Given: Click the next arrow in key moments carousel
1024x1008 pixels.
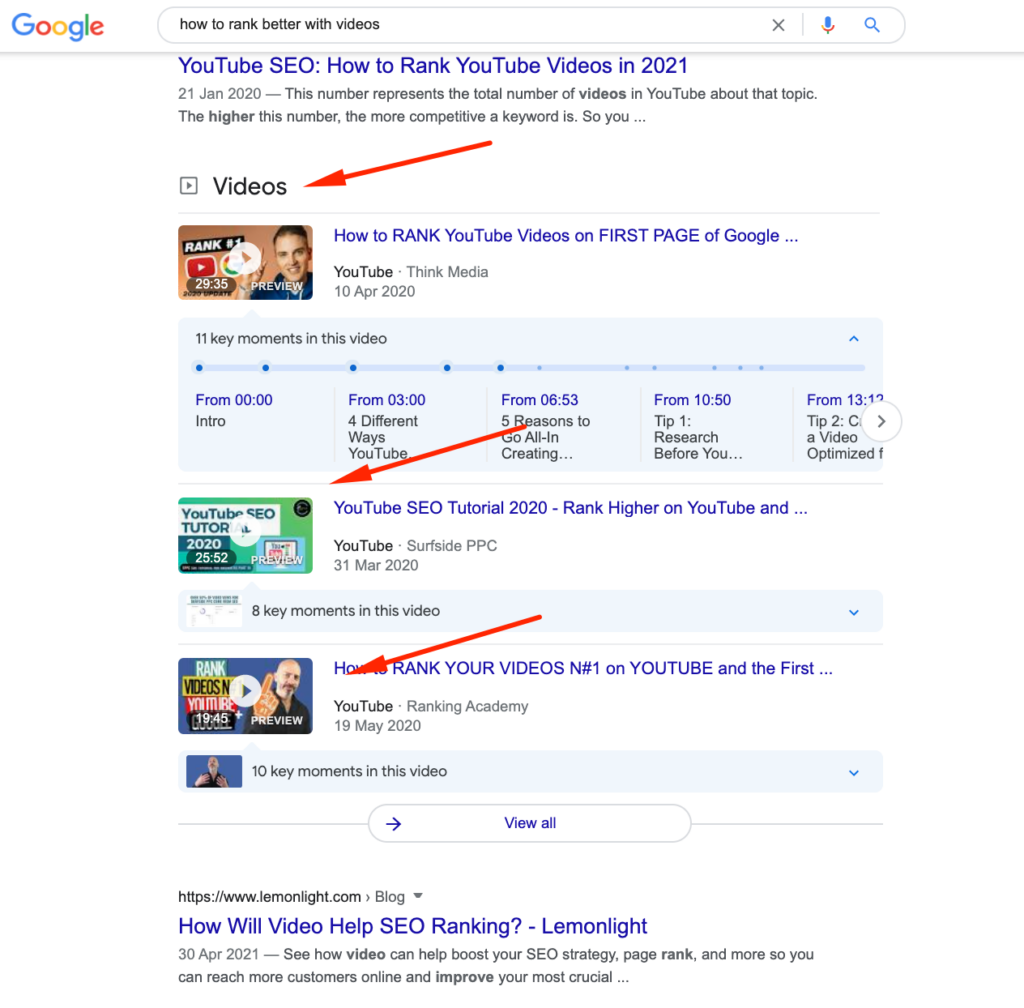Looking at the screenshot, I should (881, 421).
